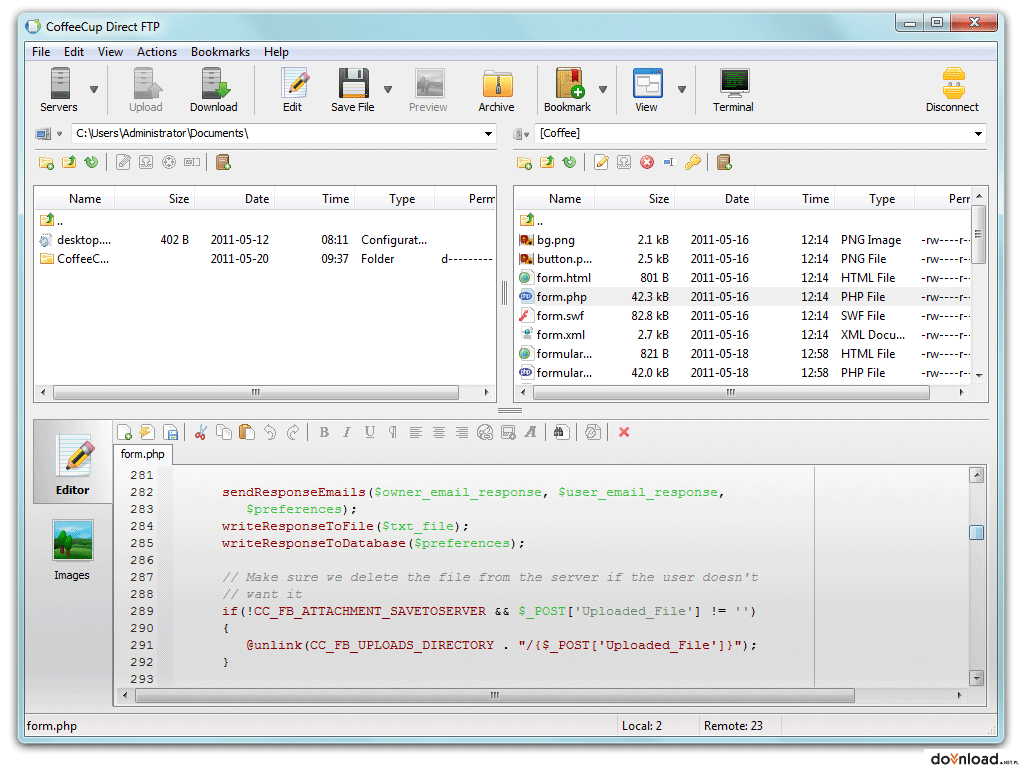Screen dimensions: 1024x768
Task: Sort remote files by Name column header
Action: point(565,199)
